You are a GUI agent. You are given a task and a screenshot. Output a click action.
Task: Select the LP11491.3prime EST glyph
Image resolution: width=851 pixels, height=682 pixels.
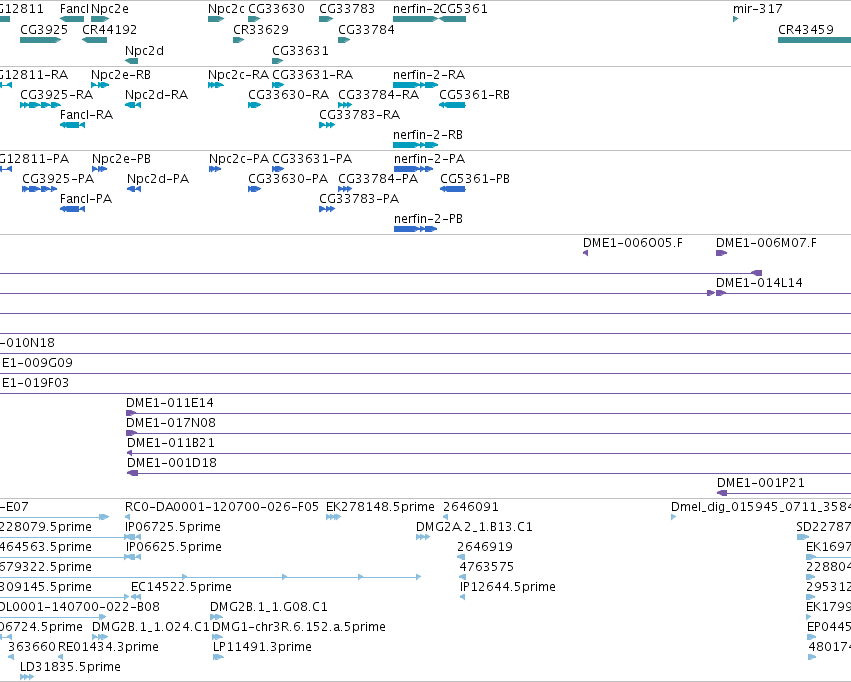(x=218, y=657)
